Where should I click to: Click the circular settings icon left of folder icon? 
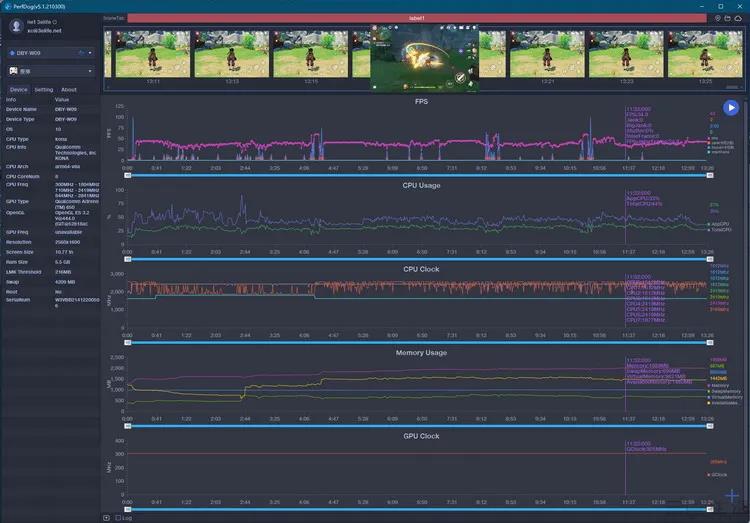[717, 18]
